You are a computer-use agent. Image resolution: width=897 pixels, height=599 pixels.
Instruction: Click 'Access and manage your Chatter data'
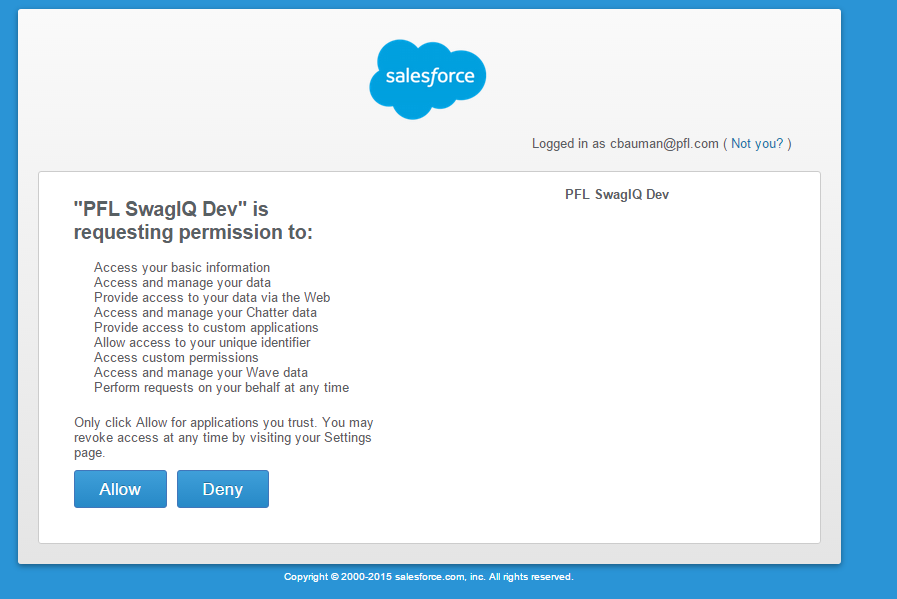[x=205, y=312]
